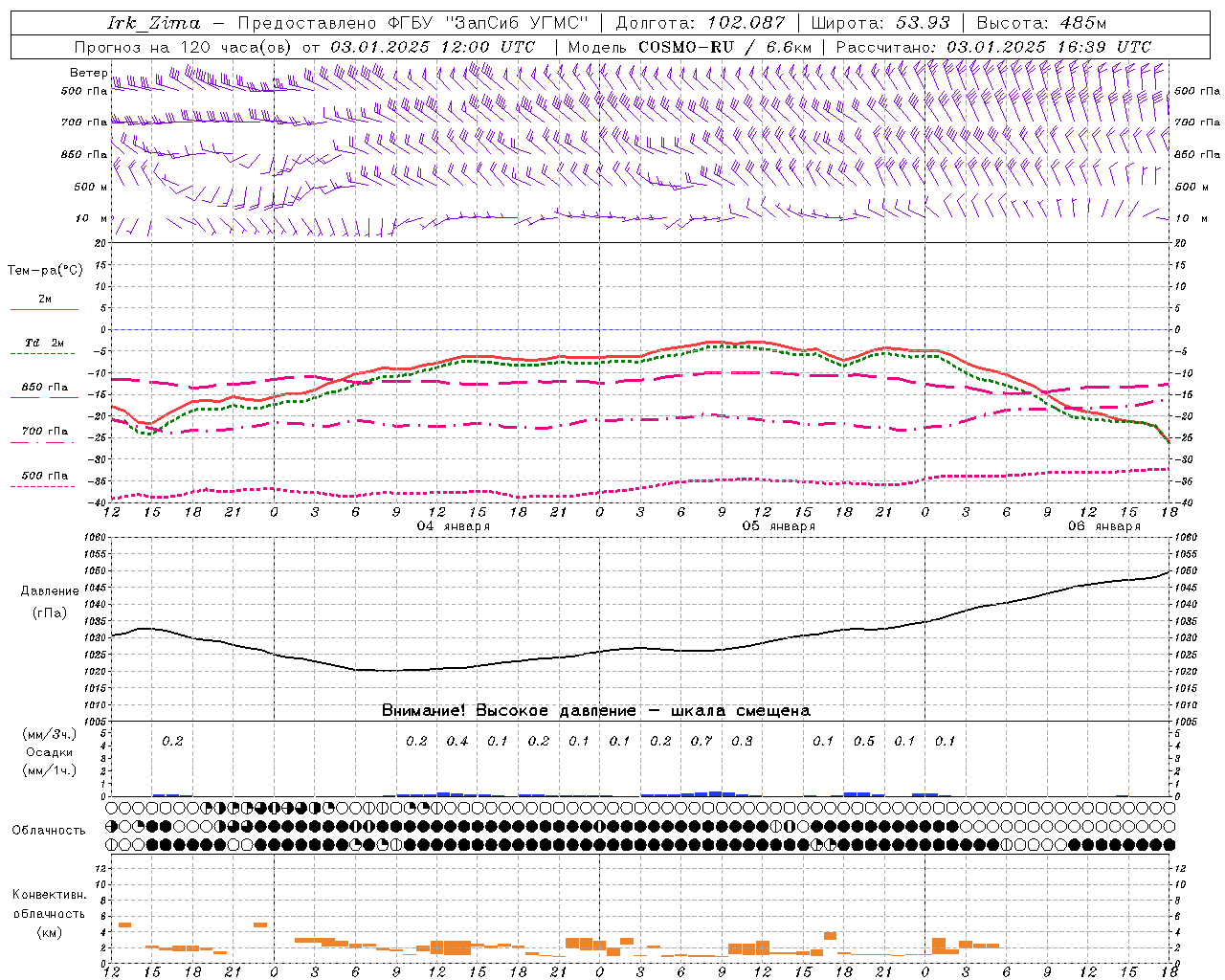Click the Конвективн. convective cloudiness label
The width and height of the screenshot is (1225, 980).
click(x=49, y=895)
